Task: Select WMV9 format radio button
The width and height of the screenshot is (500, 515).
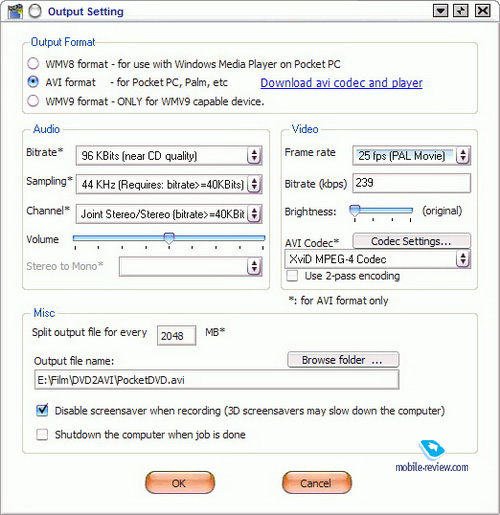Action: pos(33,101)
